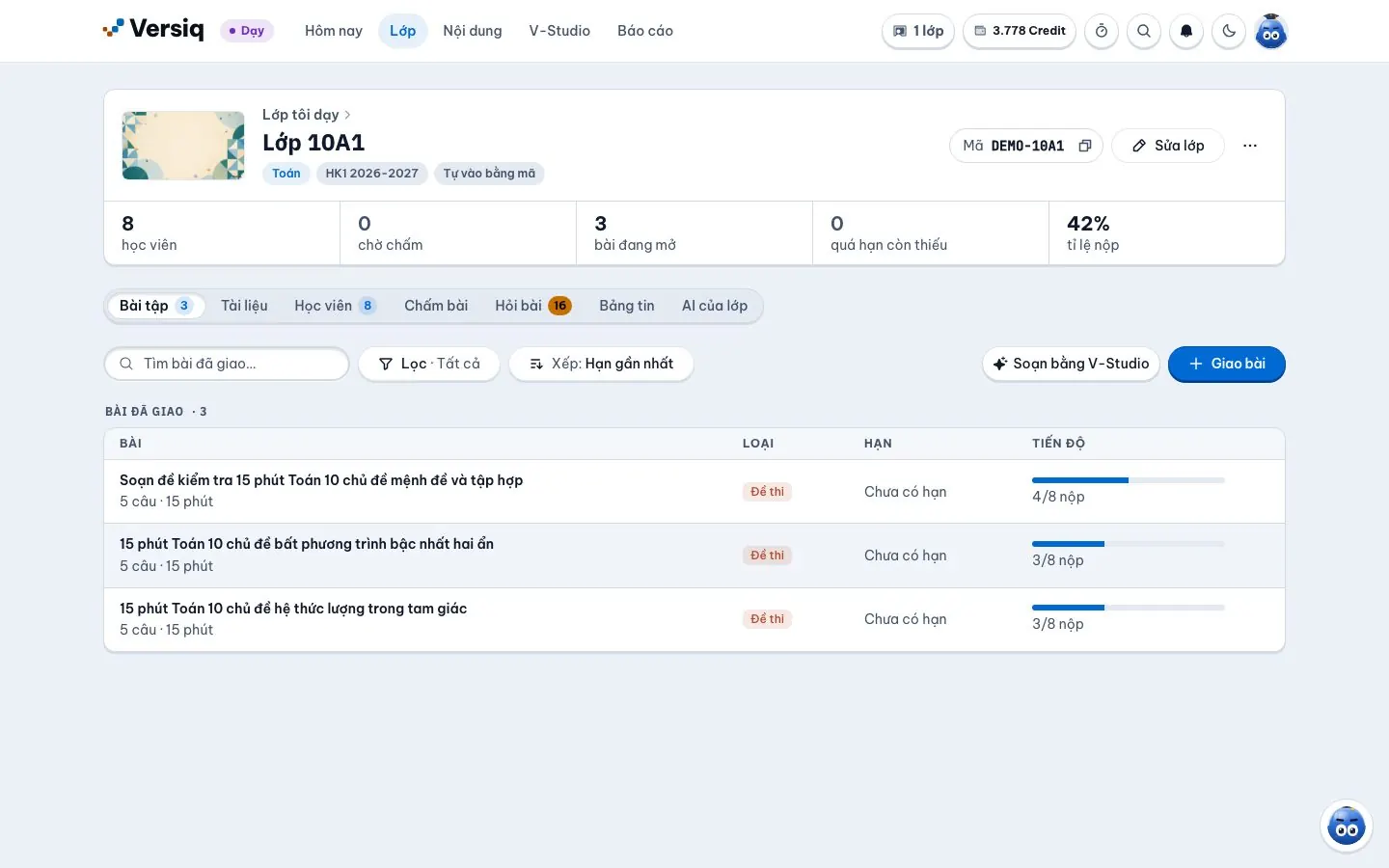This screenshot has height=868, width=1389.
Task: Click the Sửa lớp button
Action: click(1168, 146)
